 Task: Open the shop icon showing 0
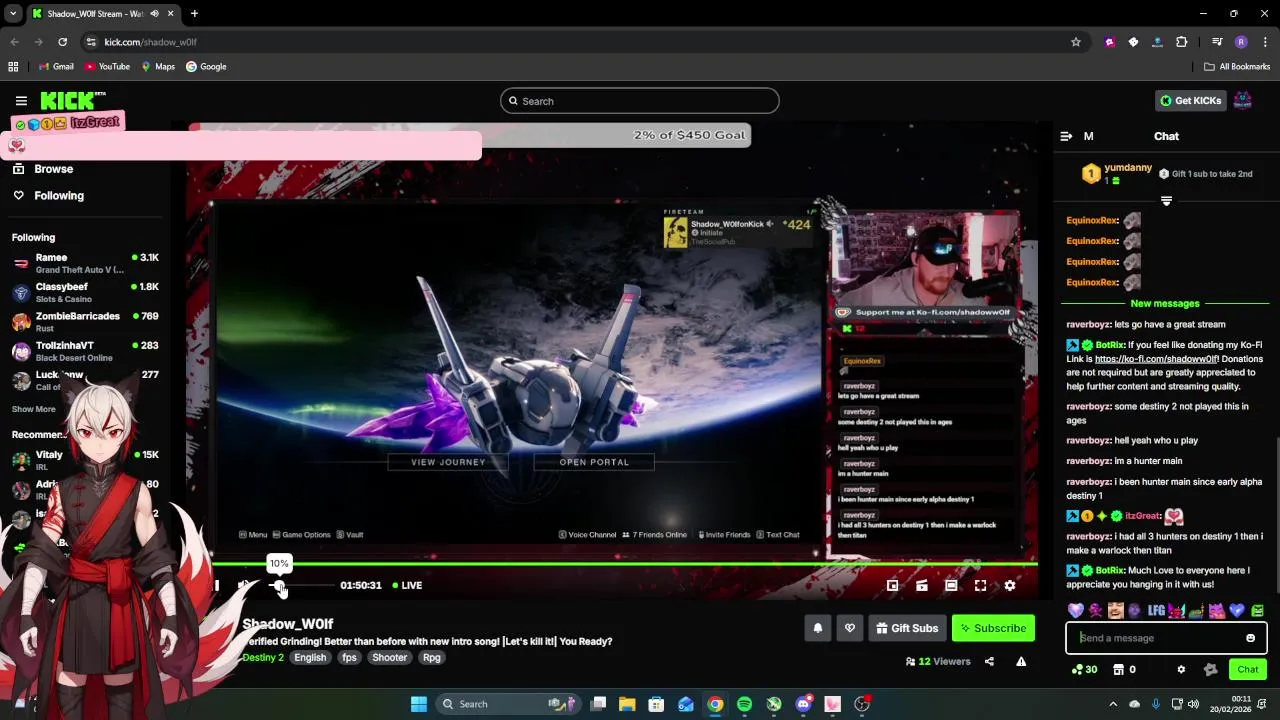click(1125, 670)
